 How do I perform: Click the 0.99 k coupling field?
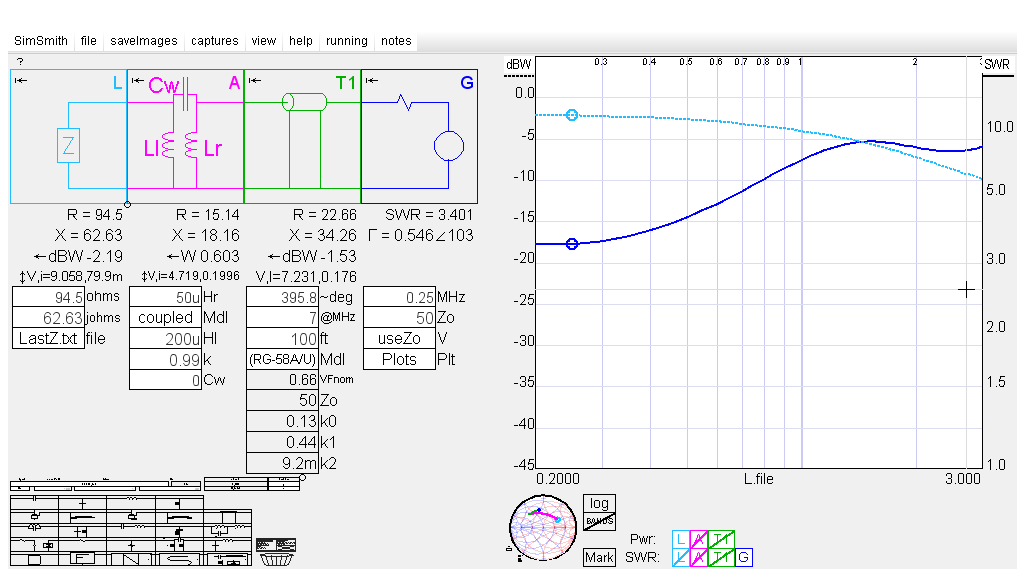click(x=165, y=359)
